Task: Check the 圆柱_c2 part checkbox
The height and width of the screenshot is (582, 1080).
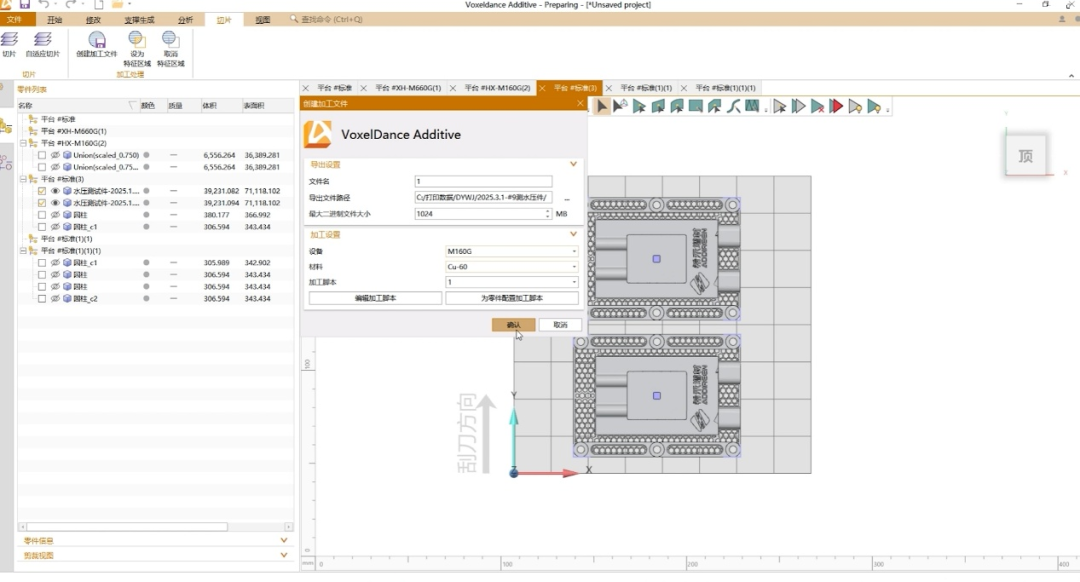Action: click(x=42, y=299)
